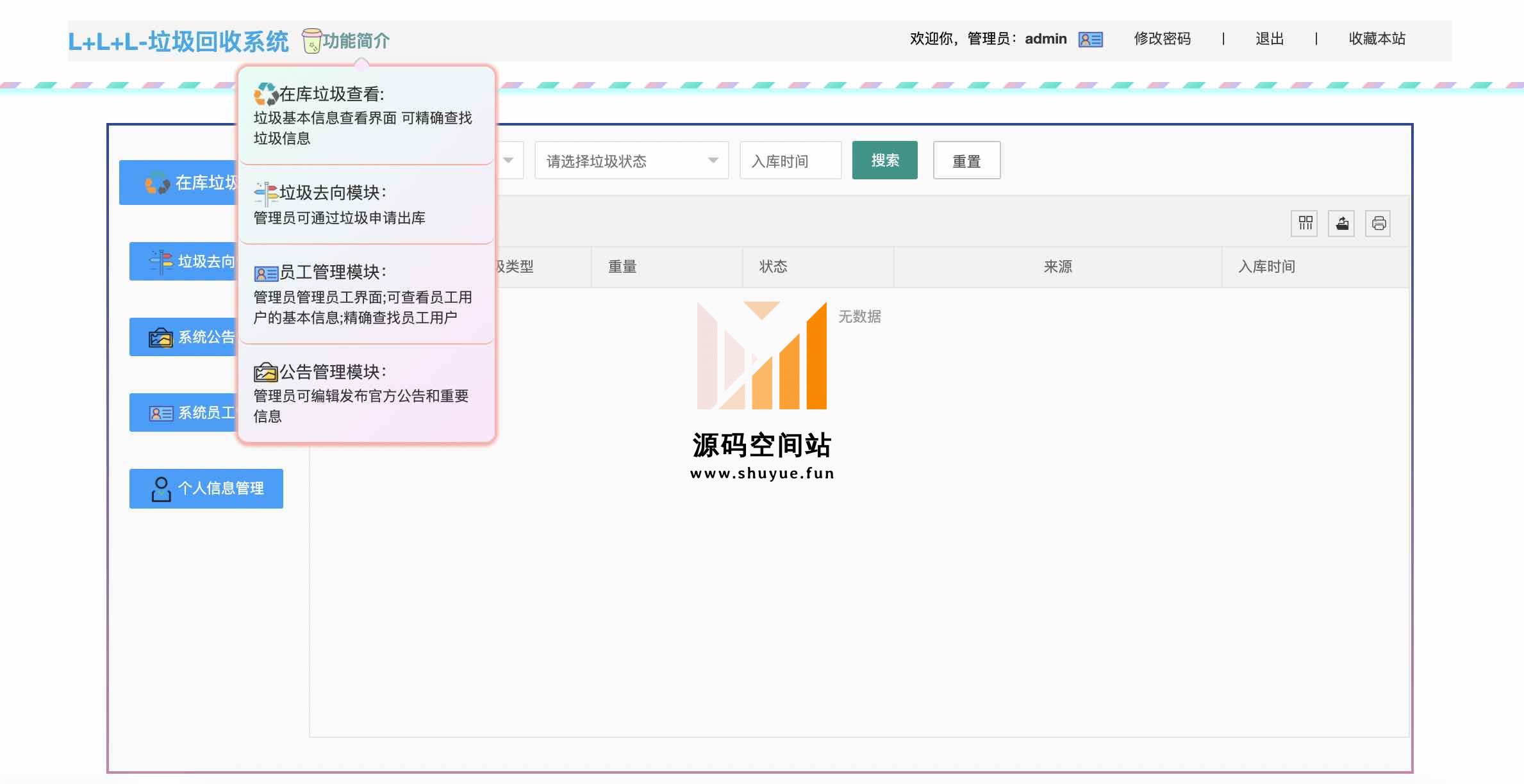Click the green 搜索 button
Screen dimensions: 1524x784
coord(884,160)
